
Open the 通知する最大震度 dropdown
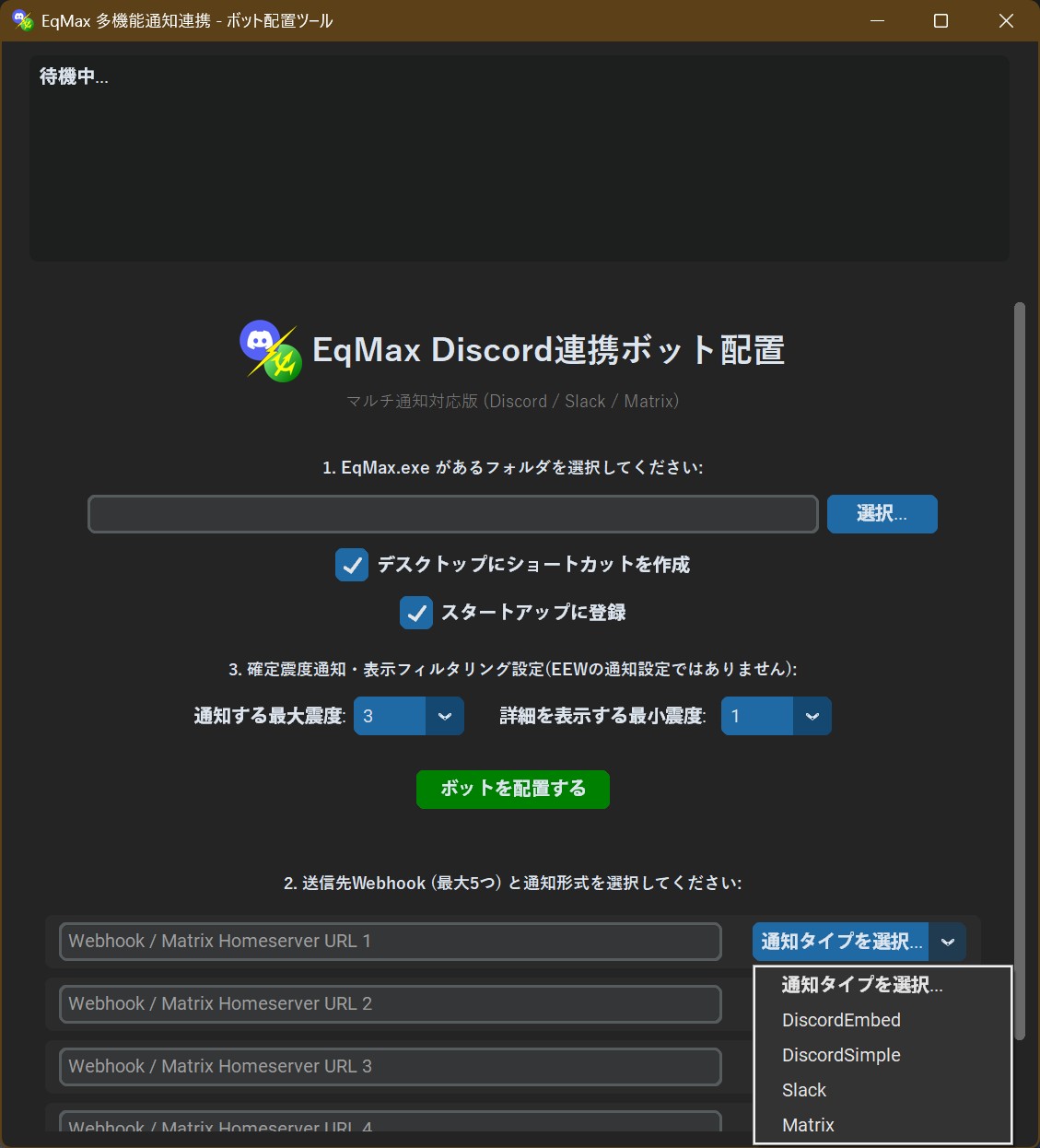pos(408,716)
